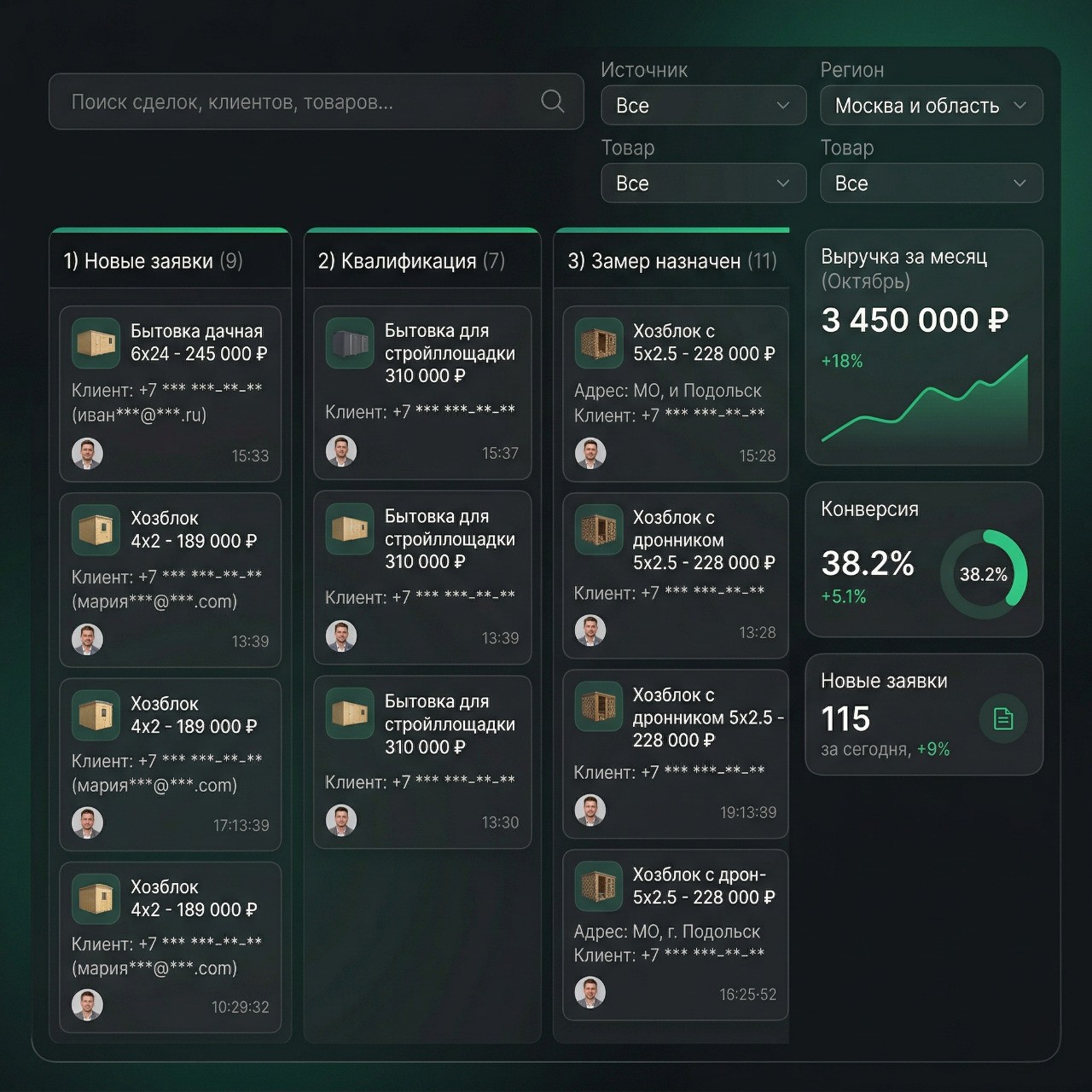1092x1092 pixels.
Task: Click manager avatar on the 10:29:32 card
Action: coord(87,1005)
